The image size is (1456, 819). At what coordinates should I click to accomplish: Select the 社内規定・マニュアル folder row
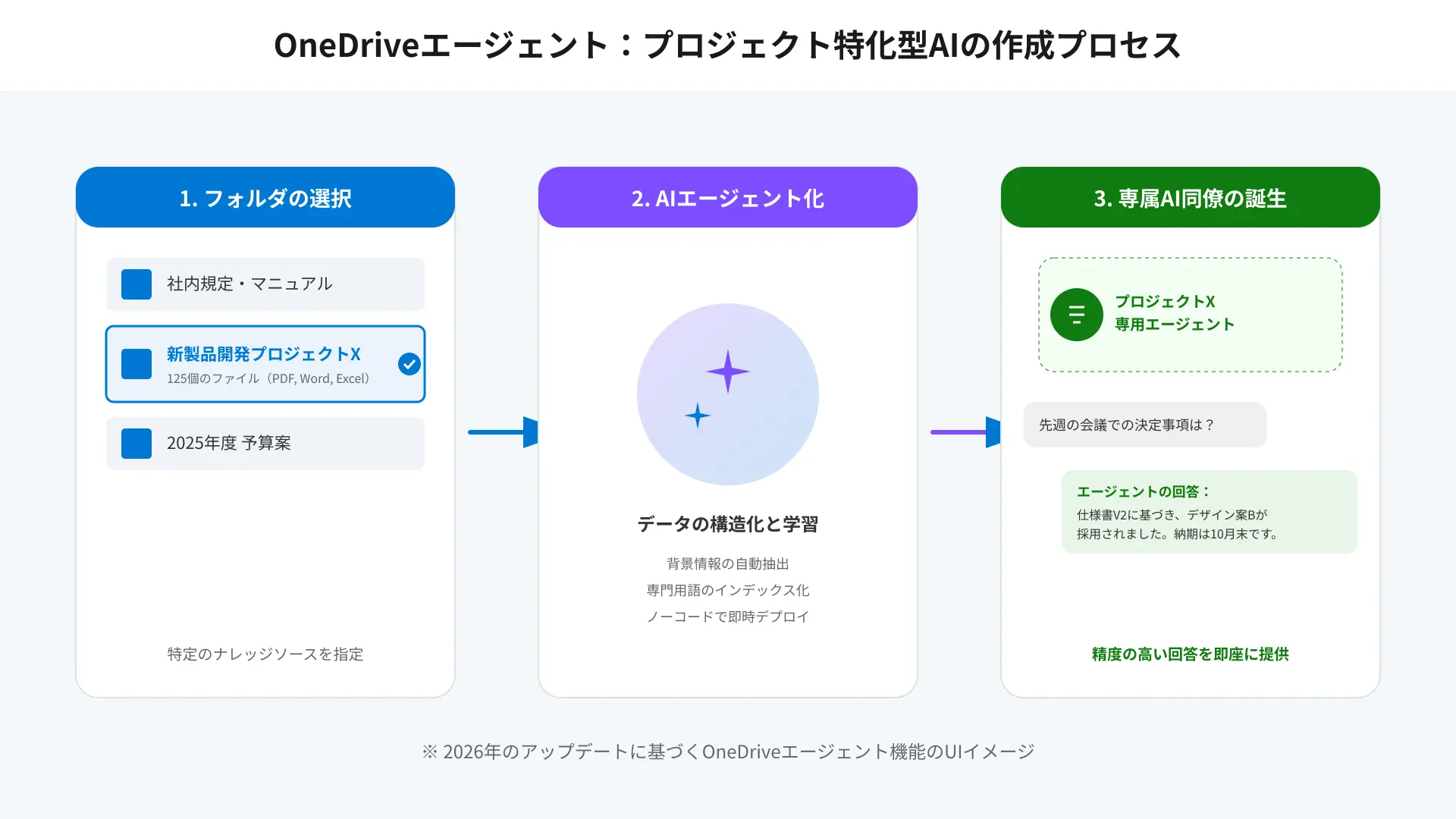click(x=265, y=284)
